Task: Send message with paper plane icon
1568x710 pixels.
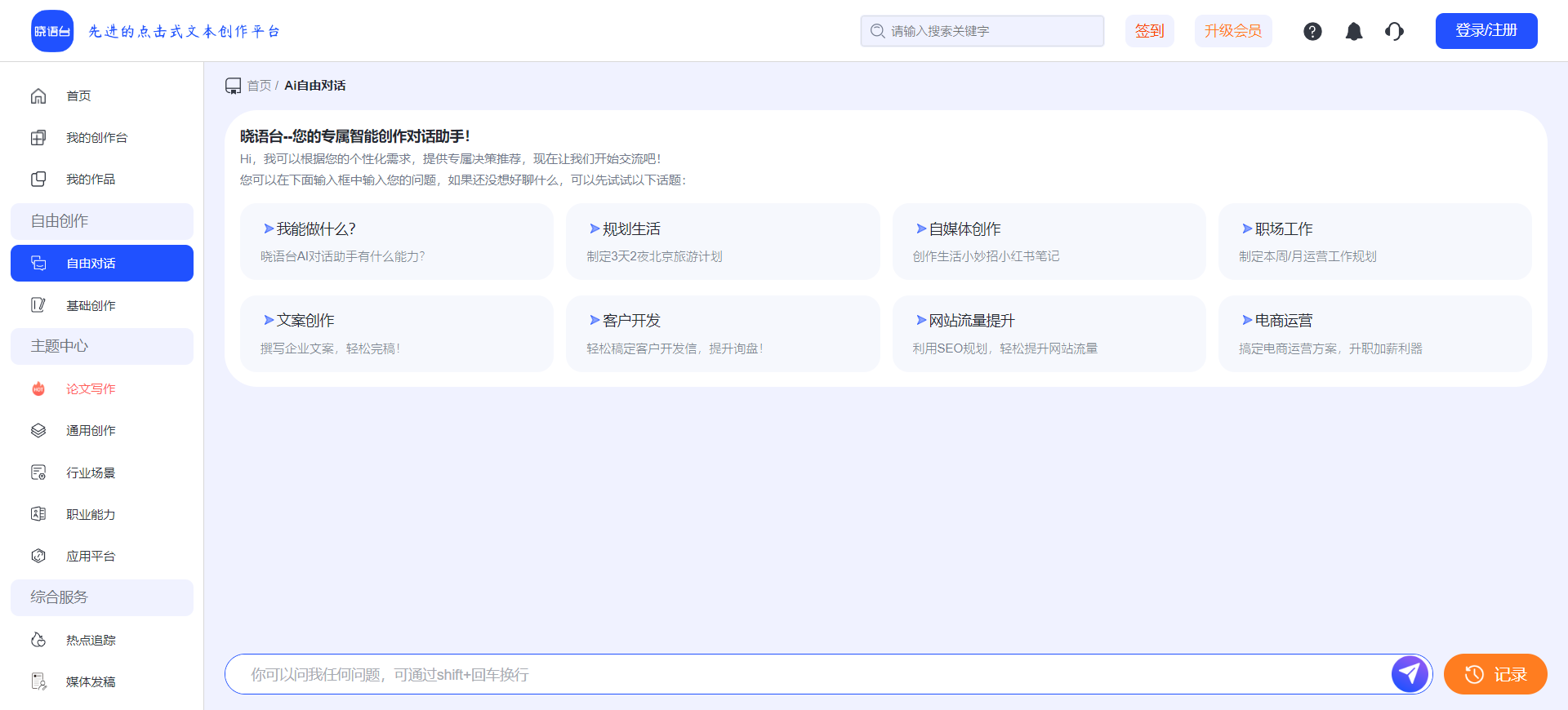Action: pyautogui.click(x=1410, y=674)
